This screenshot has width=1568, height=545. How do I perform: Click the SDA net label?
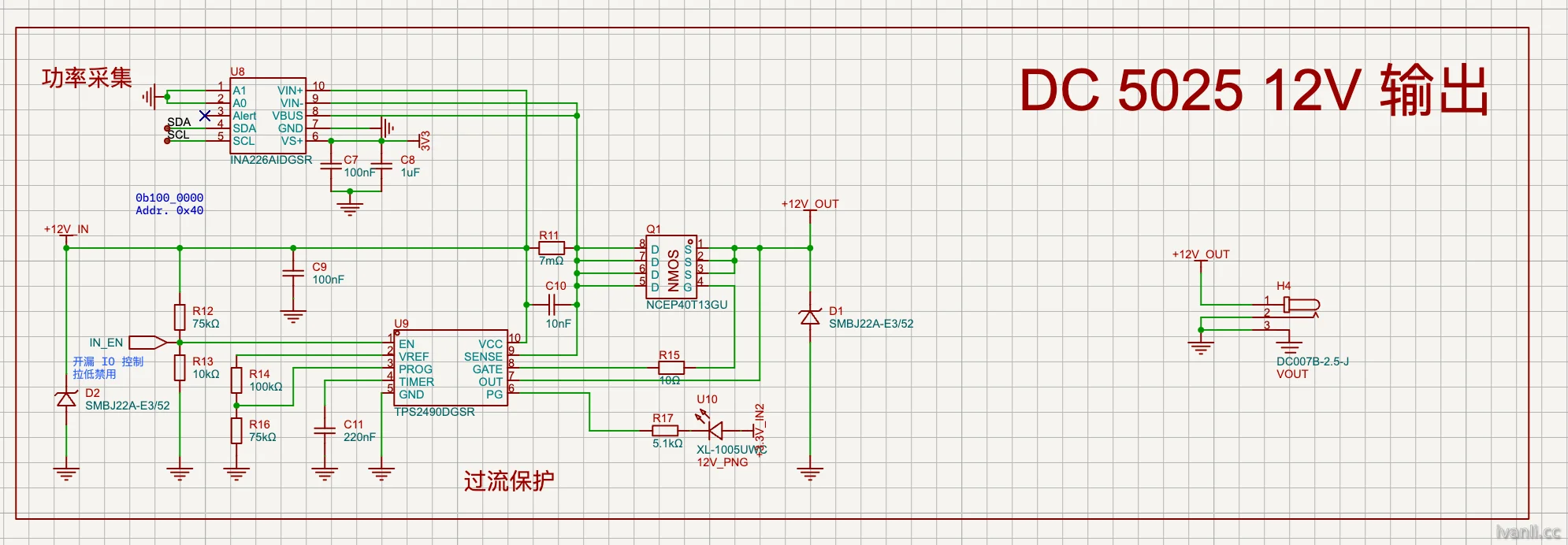point(179,122)
